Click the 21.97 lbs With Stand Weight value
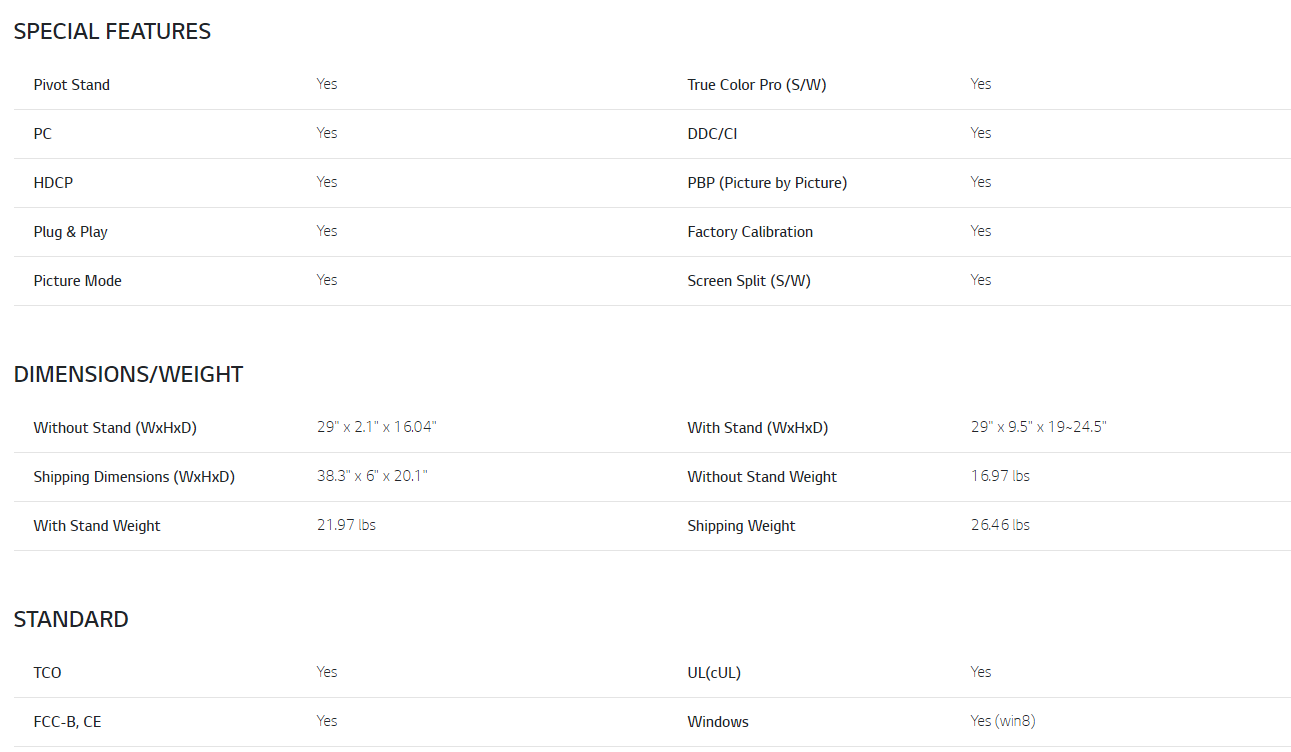Screen dimensions: 1291x752 pyautogui.click(x=346, y=525)
